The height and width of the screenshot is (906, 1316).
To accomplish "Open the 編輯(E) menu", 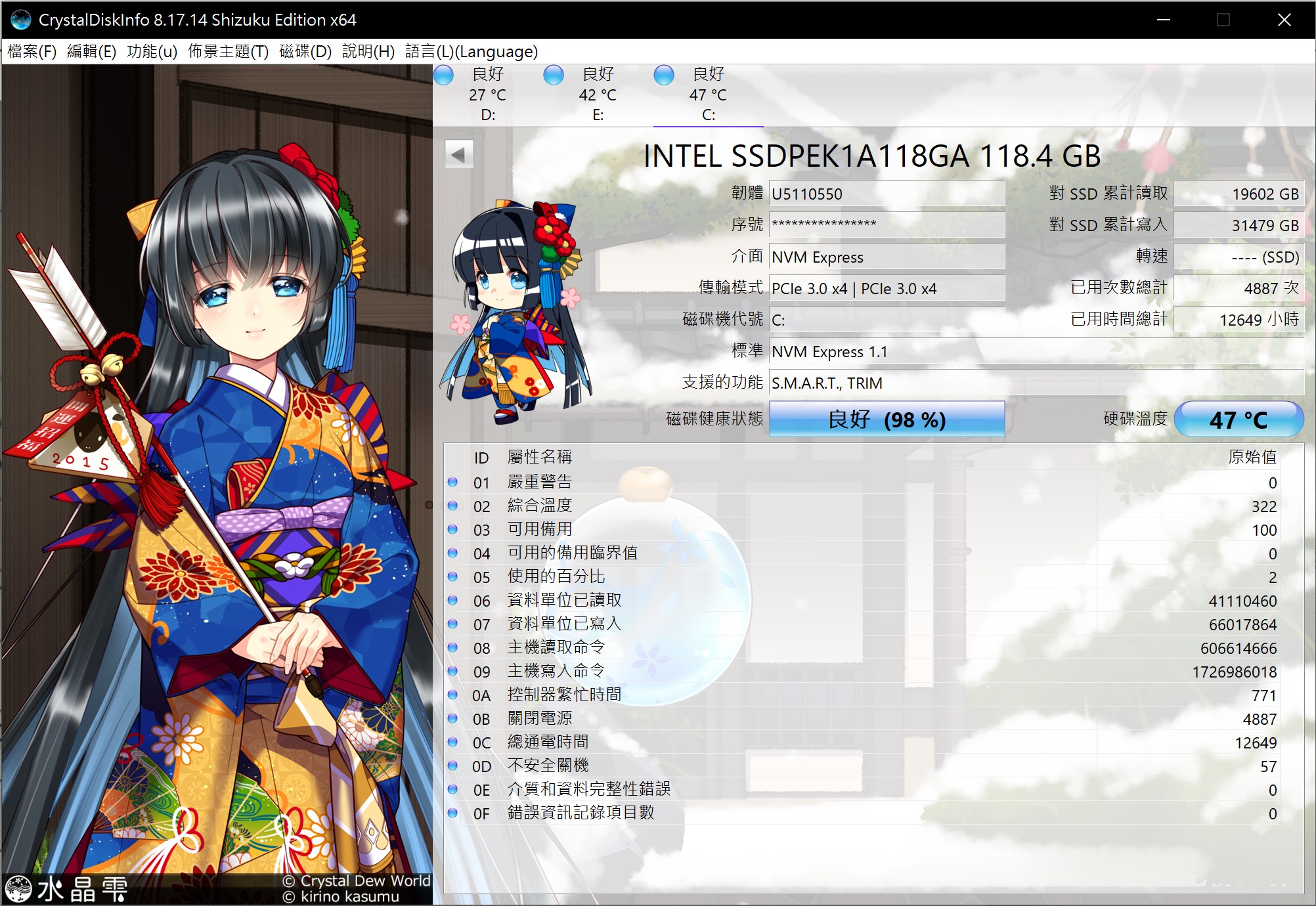I will (91, 51).
